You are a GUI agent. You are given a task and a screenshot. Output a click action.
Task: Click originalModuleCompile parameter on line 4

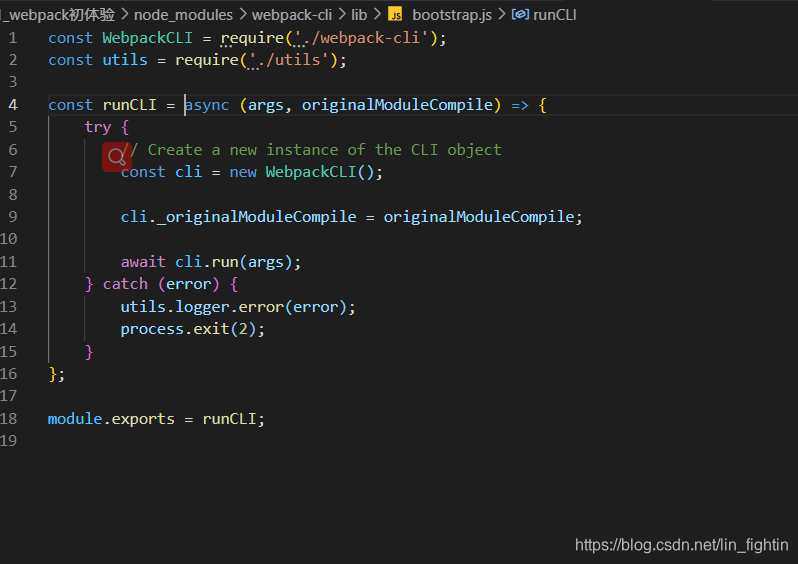tap(397, 105)
